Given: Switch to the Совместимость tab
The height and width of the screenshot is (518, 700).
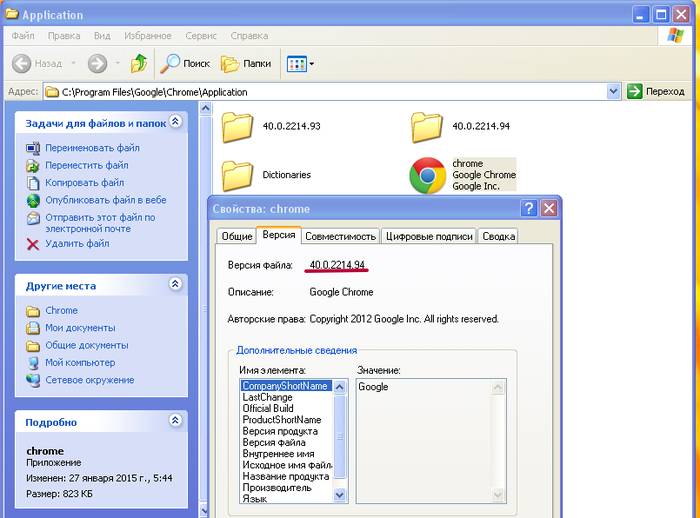Looking at the screenshot, I should click(x=341, y=237).
